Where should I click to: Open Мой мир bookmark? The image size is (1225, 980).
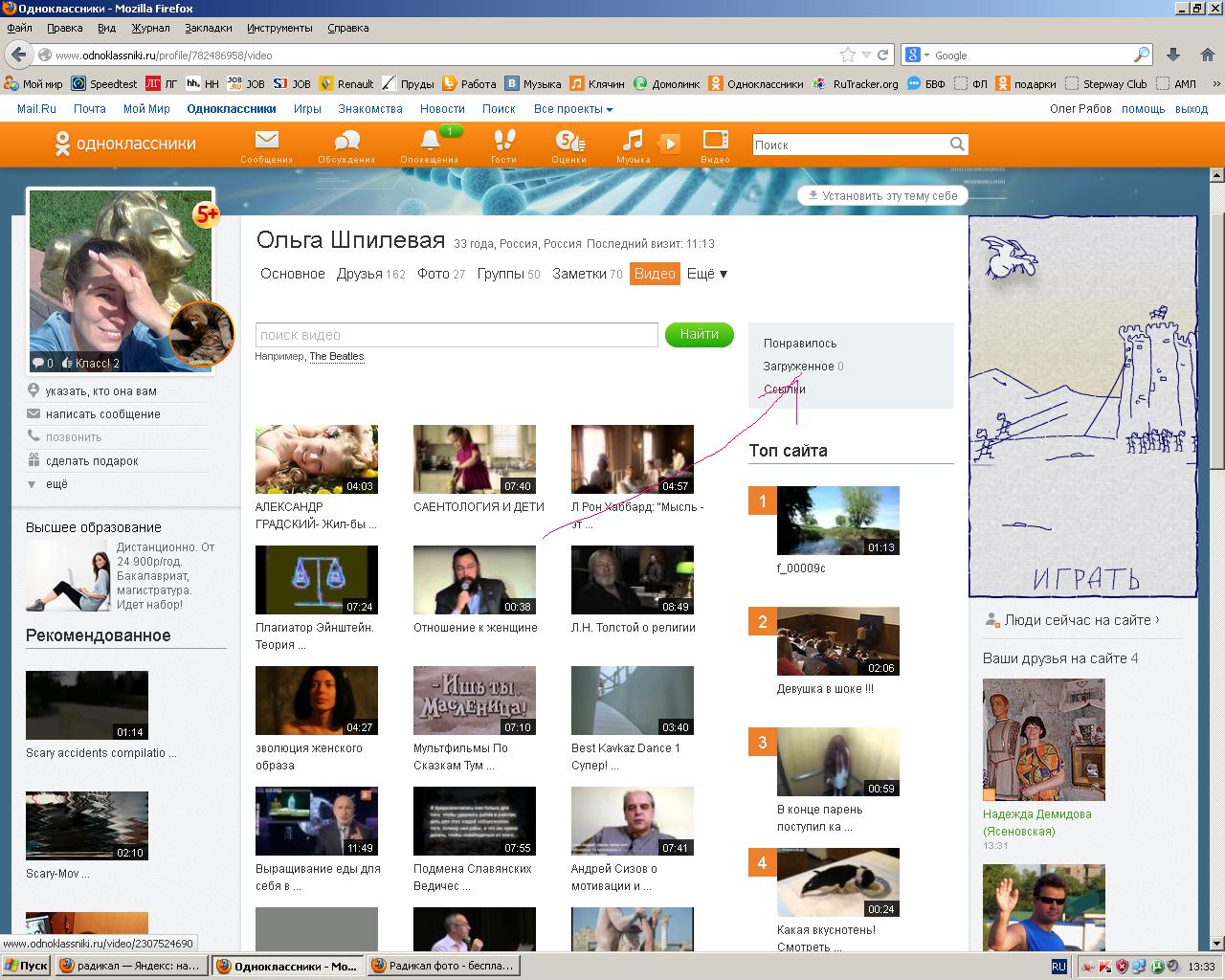pos(33,83)
